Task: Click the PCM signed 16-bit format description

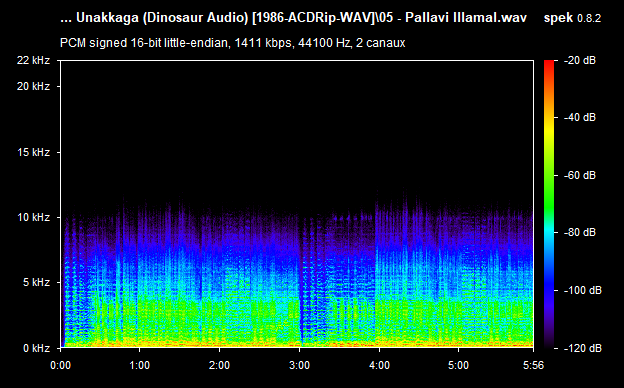Action: (x=232, y=43)
